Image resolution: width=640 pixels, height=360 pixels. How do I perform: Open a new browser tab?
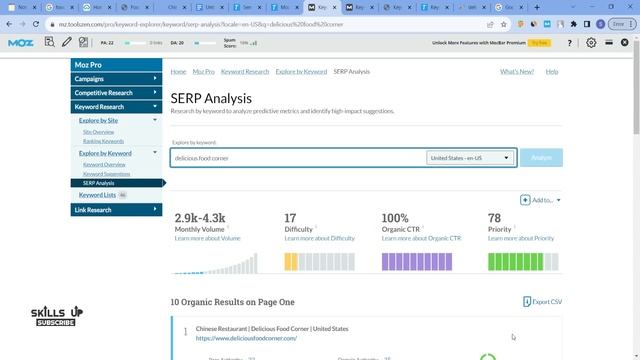537,7
